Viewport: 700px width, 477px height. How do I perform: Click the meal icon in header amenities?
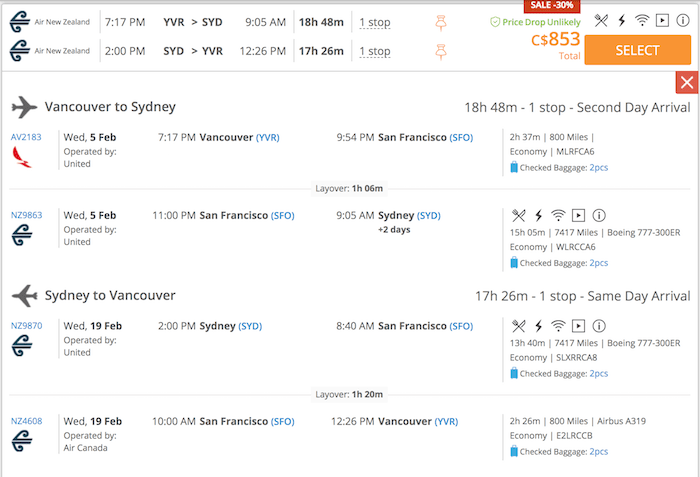coord(601,20)
